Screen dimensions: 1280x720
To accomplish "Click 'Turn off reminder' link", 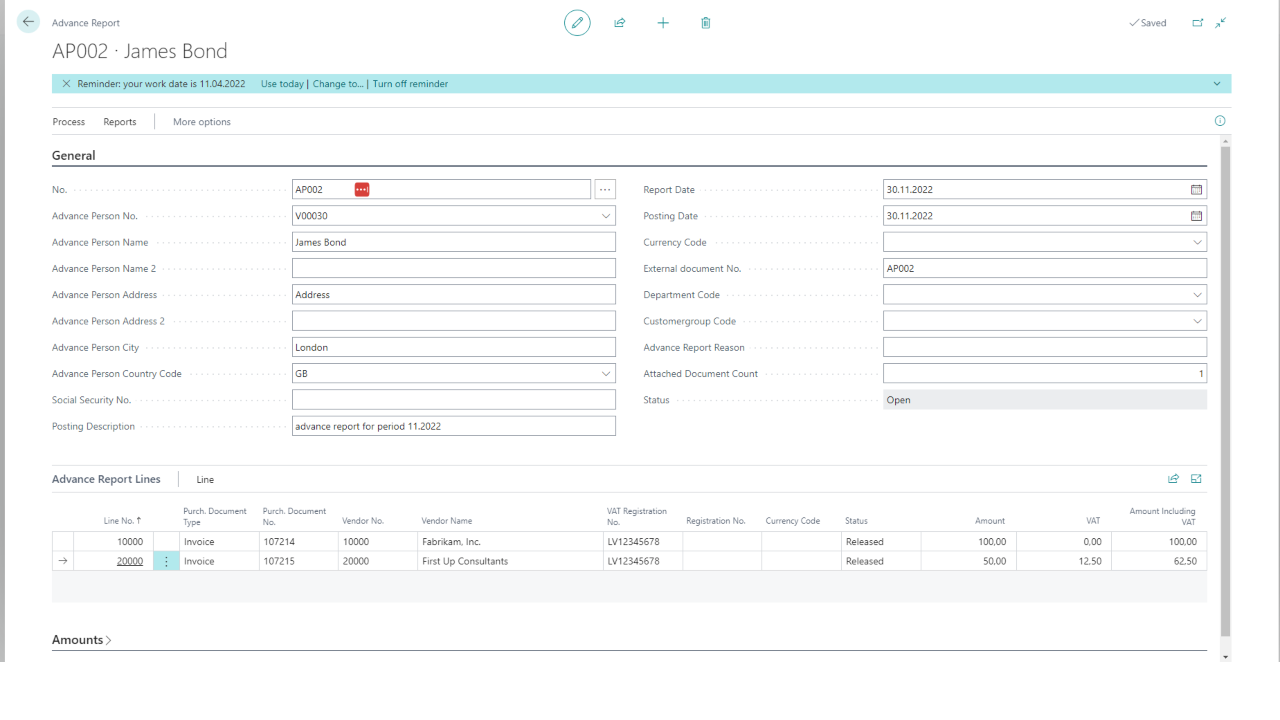I will tap(410, 84).
